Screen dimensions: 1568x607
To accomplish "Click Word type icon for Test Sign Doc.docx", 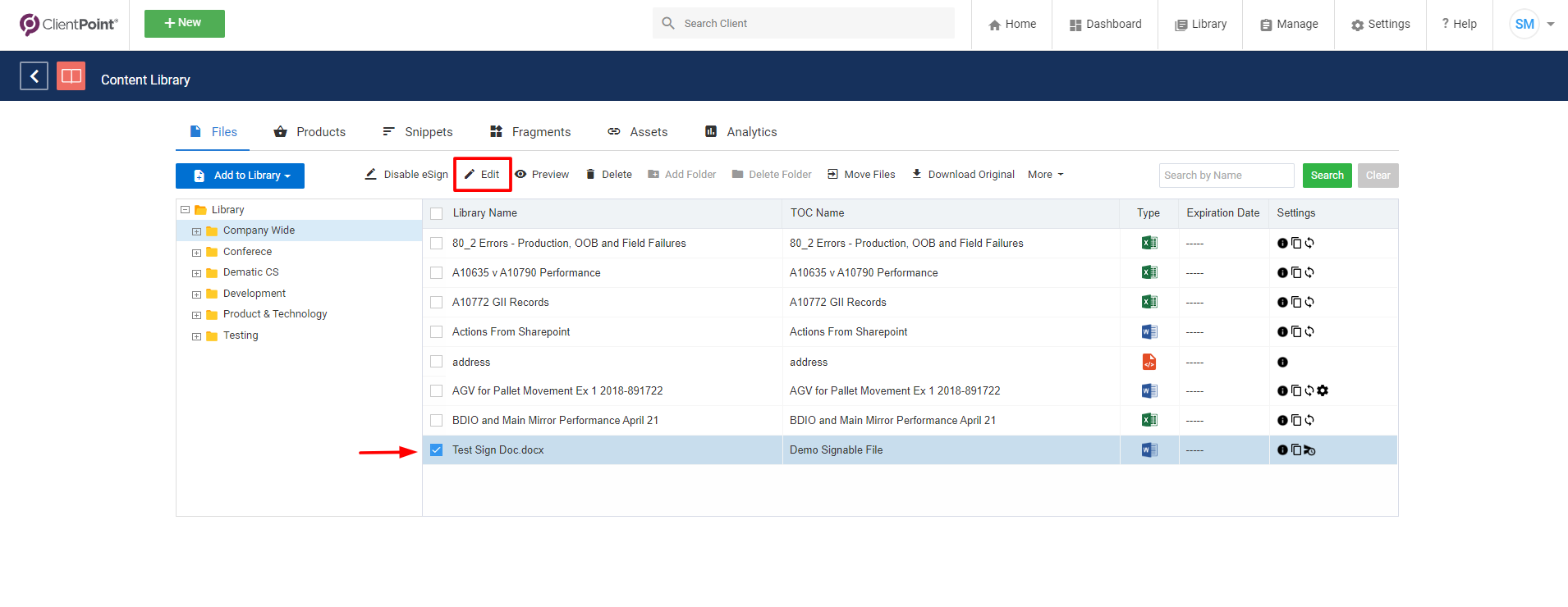I will (x=1149, y=450).
